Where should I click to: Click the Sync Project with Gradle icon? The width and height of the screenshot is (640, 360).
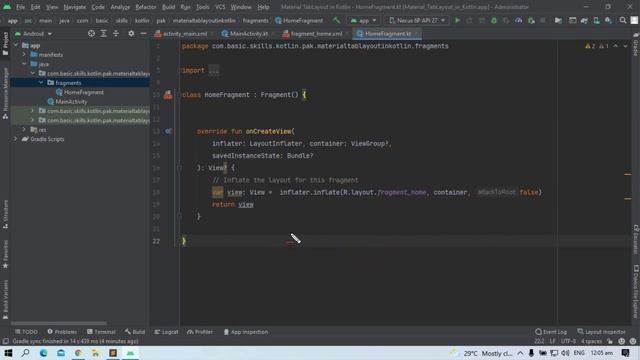coord(584,20)
